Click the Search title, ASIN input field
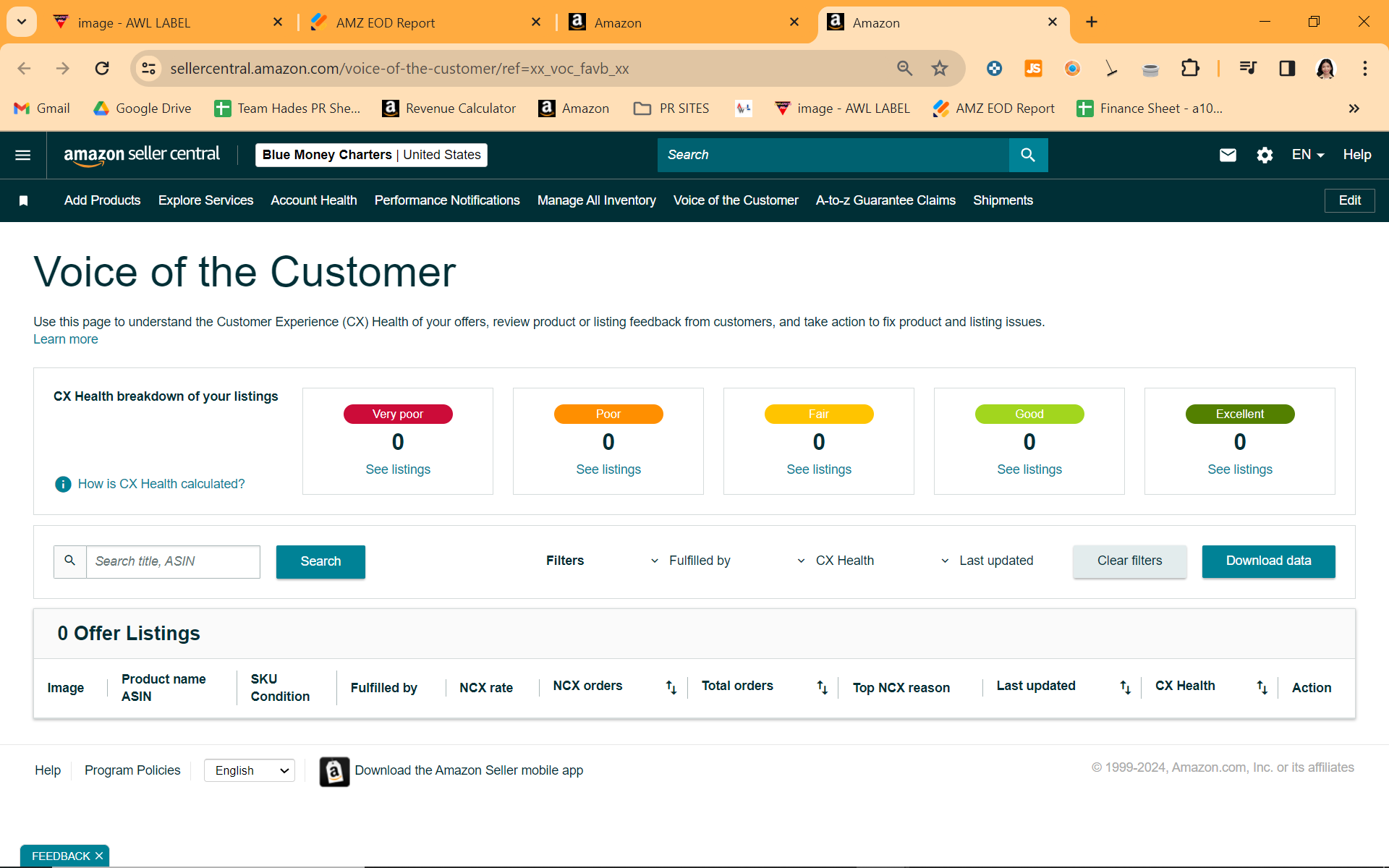This screenshot has width=1389, height=868. click(x=173, y=561)
